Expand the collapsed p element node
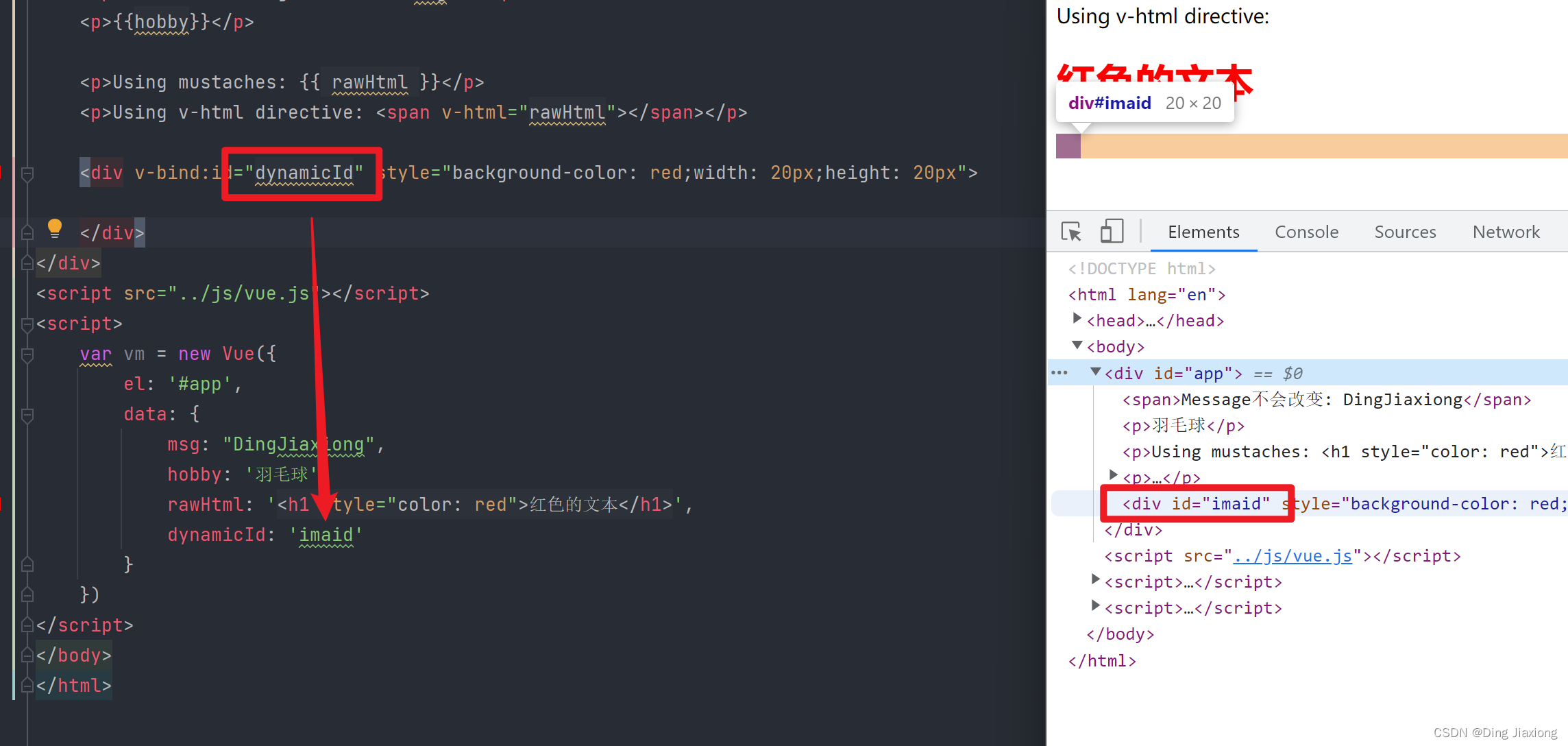The image size is (1568, 746). (x=1113, y=475)
